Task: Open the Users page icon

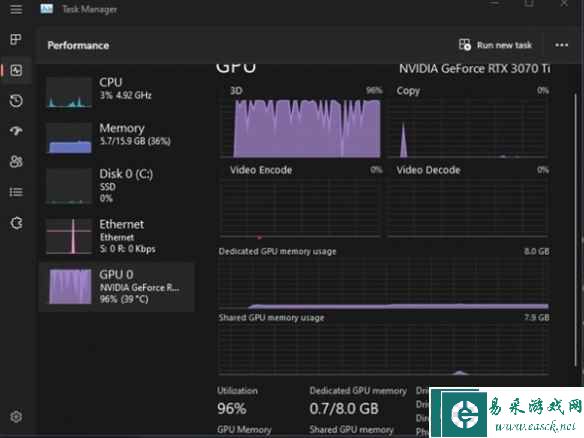Action: (x=16, y=161)
